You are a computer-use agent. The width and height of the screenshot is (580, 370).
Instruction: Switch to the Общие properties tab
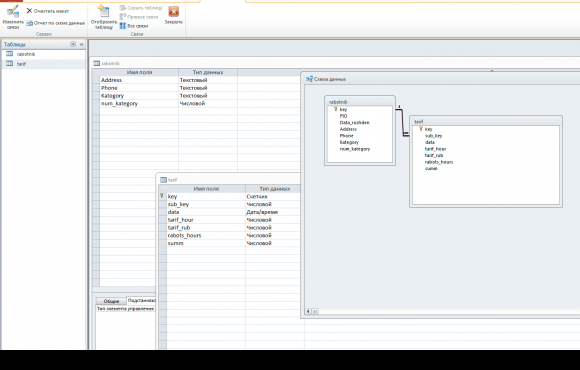pyautogui.click(x=111, y=301)
